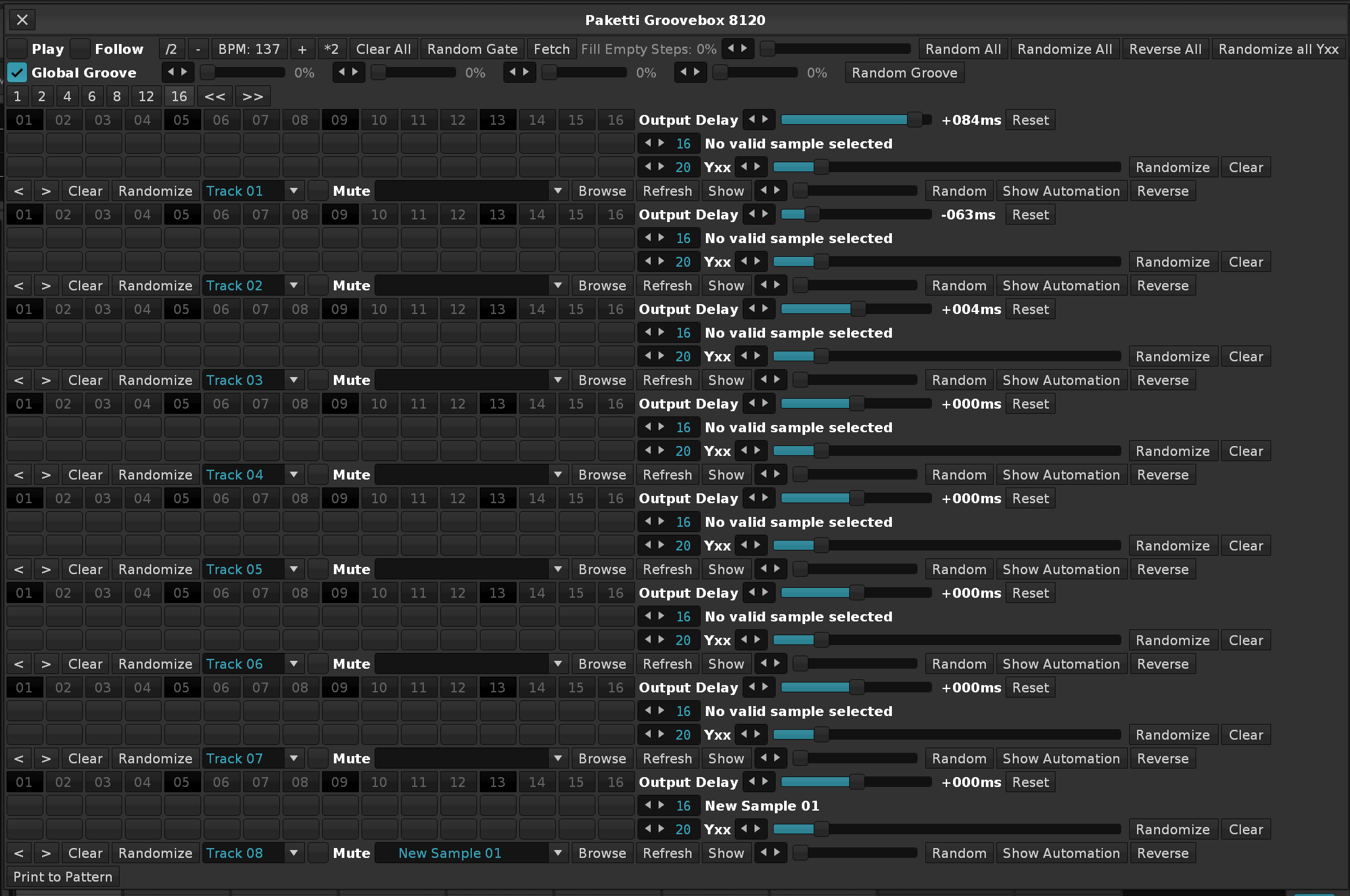Enable the Play checkbox
Screen dimensions: 1350x896
point(17,49)
